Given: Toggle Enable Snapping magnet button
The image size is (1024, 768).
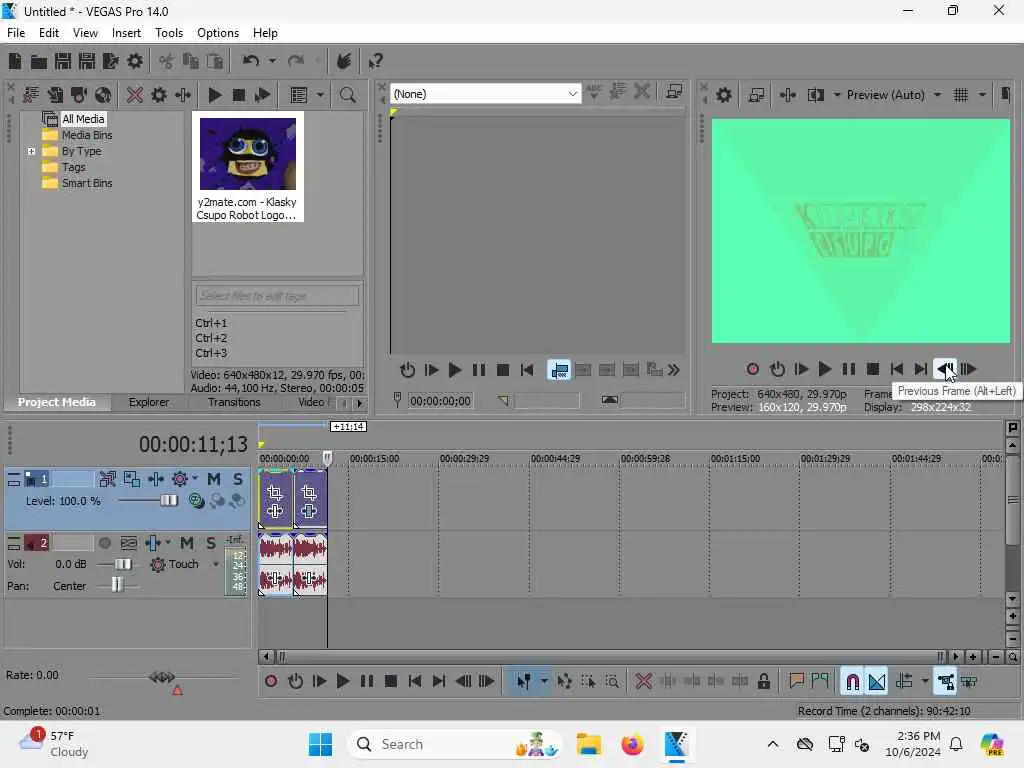Looking at the screenshot, I should click(x=852, y=681).
